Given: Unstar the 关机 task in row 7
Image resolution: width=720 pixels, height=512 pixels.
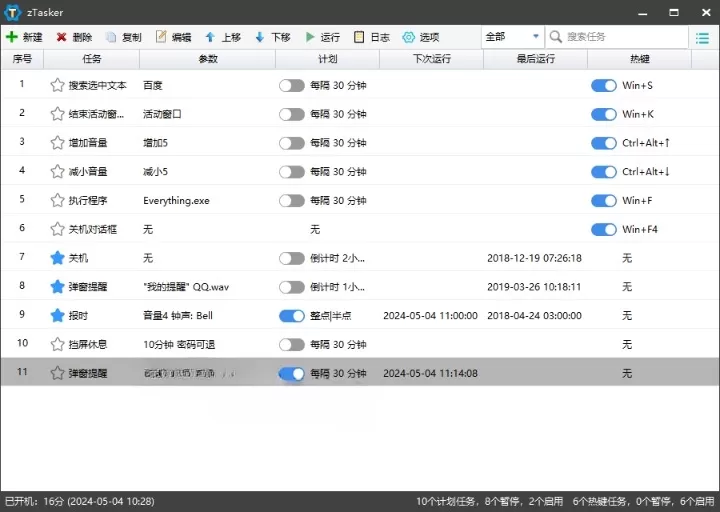Looking at the screenshot, I should [57, 258].
